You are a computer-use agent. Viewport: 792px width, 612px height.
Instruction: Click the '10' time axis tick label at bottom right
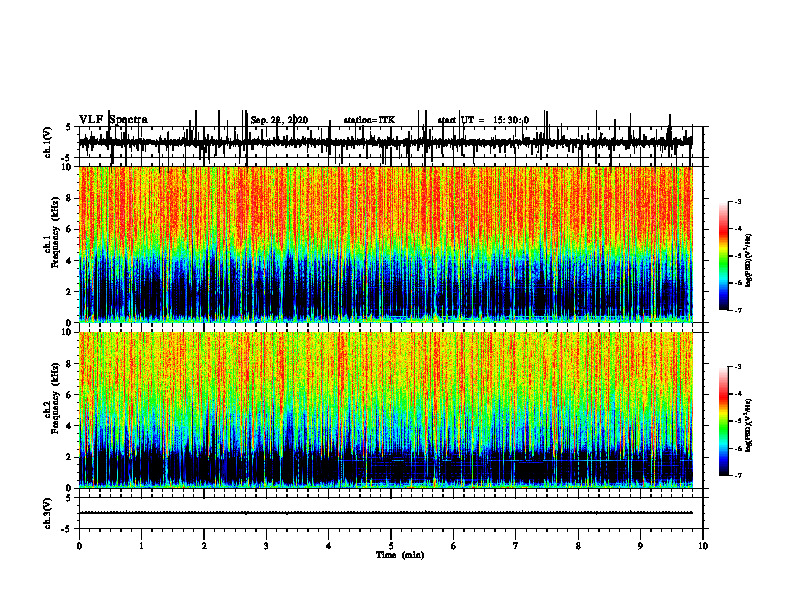(703, 545)
